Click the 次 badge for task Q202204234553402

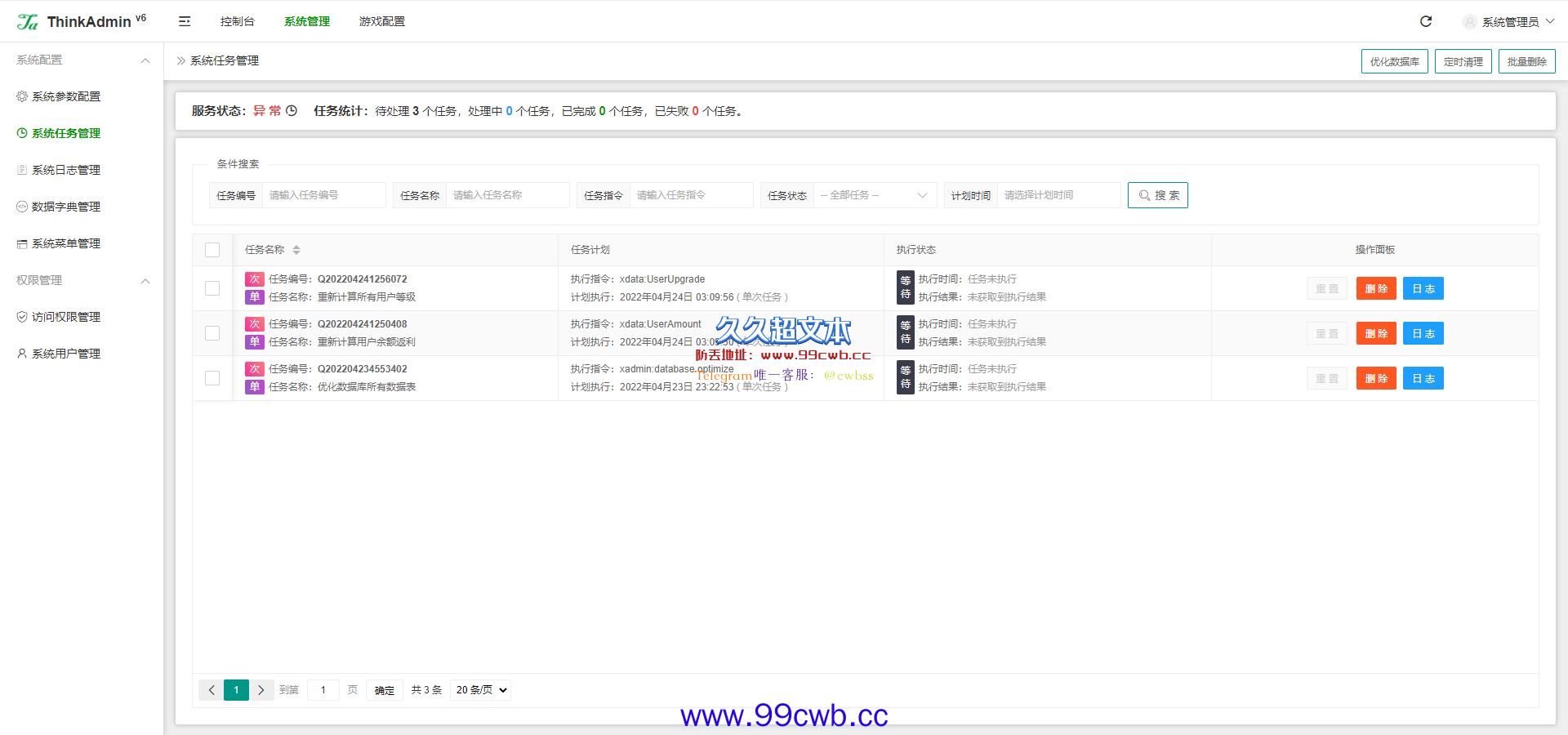(255, 369)
